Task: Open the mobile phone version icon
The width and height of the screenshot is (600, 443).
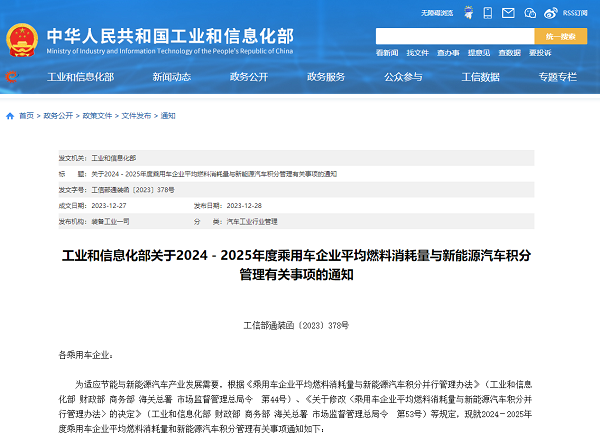Action: point(488,13)
